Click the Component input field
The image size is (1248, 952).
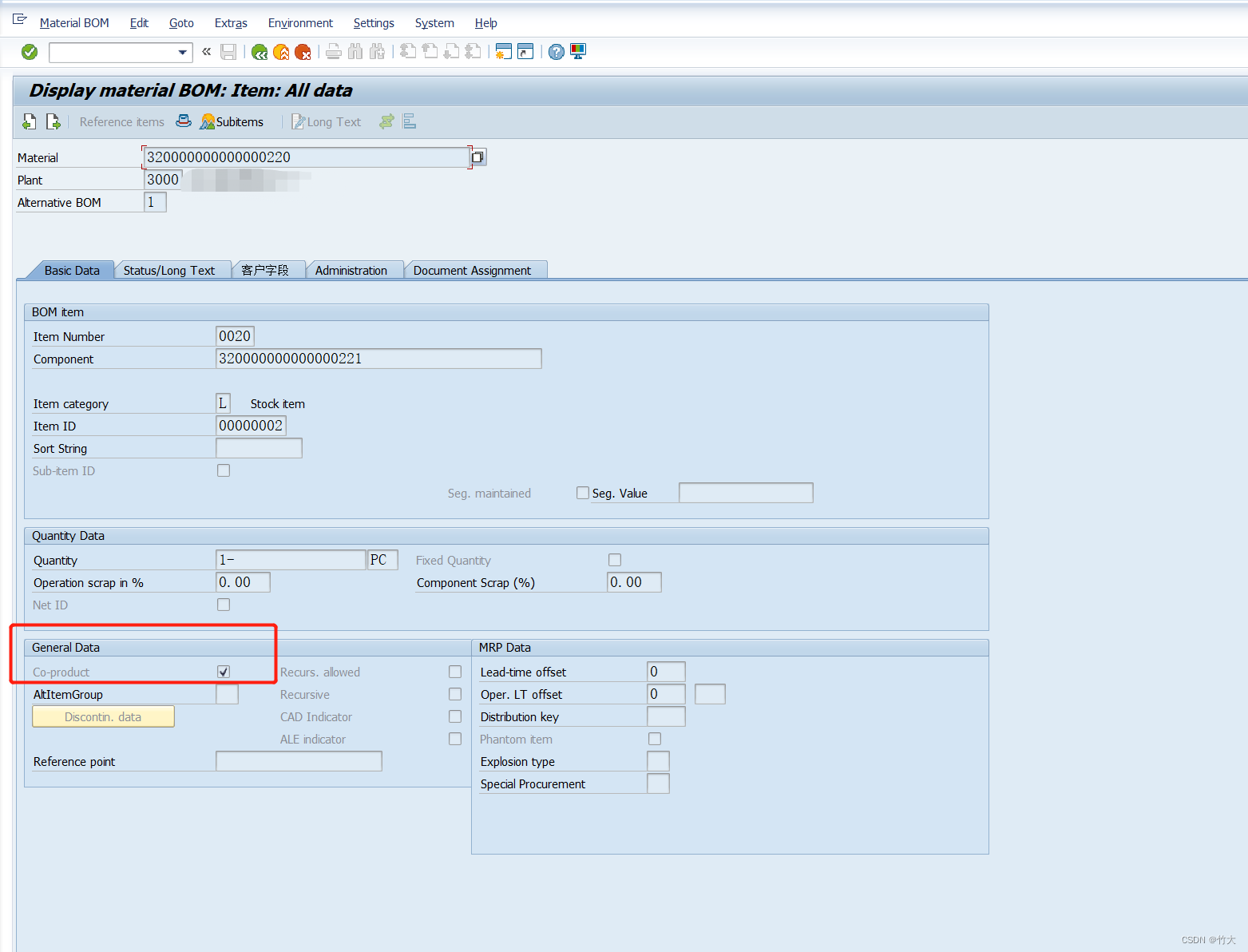click(x=378, y=359)
